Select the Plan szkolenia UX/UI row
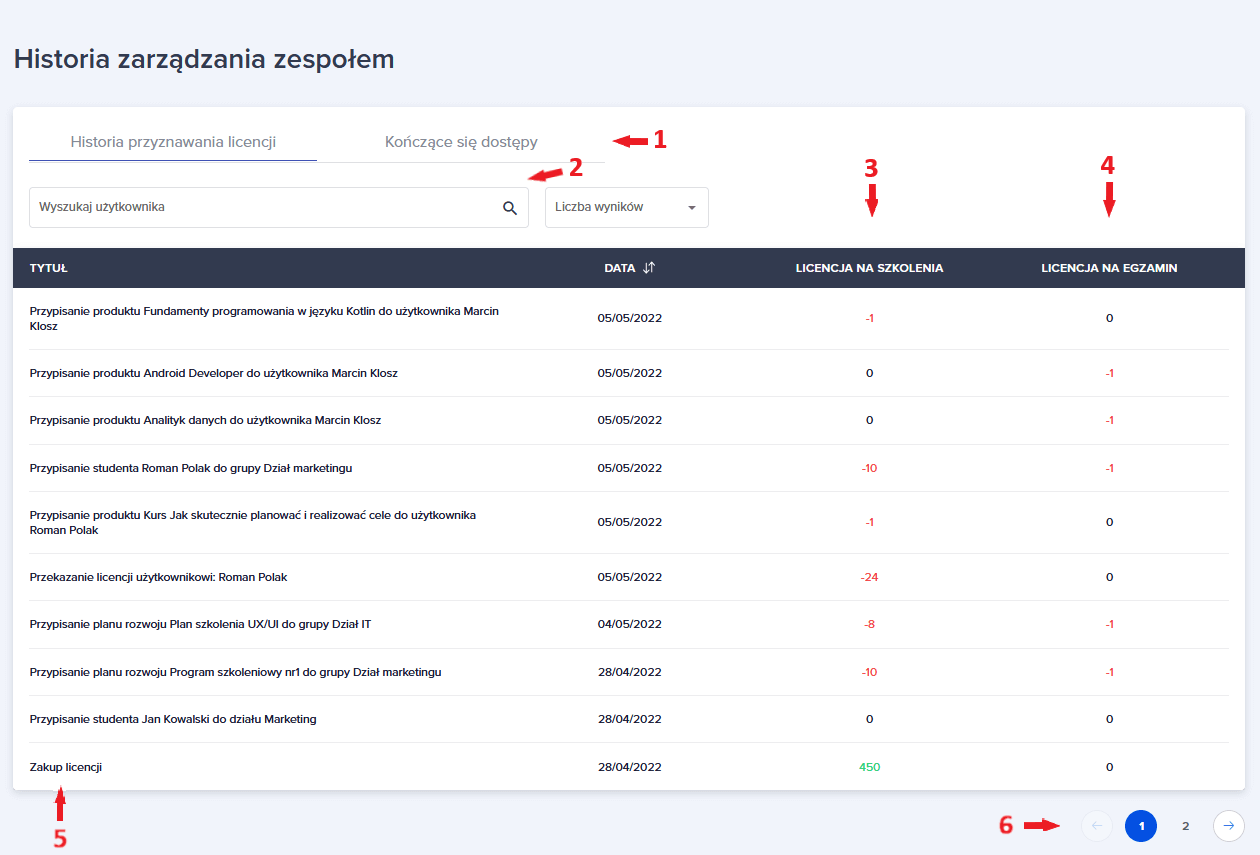 (x=200, y=624)
